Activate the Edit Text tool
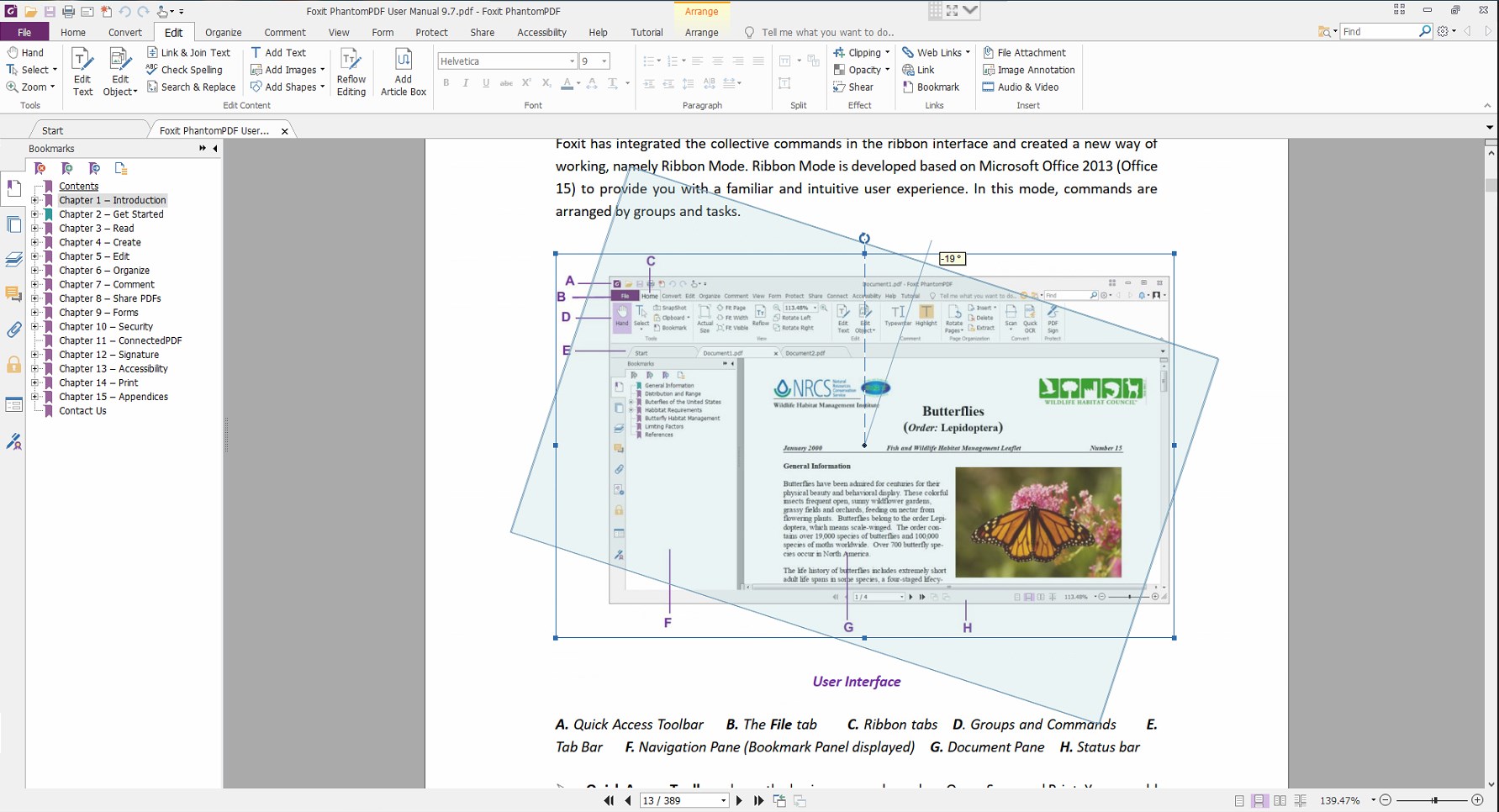The width and height of the screenshot is (1499, 812). 82,72
